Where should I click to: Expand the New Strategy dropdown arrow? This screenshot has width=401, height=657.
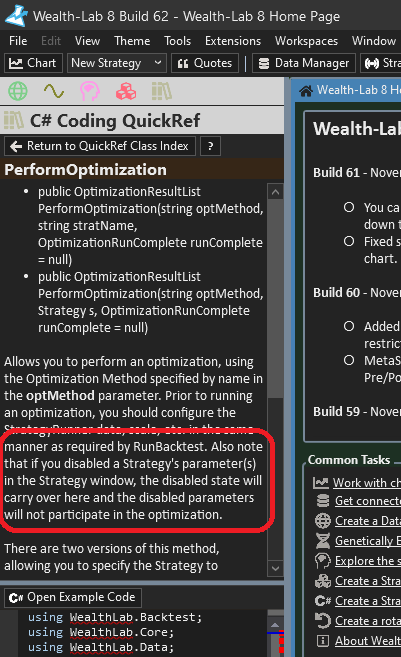coord(158,63)
